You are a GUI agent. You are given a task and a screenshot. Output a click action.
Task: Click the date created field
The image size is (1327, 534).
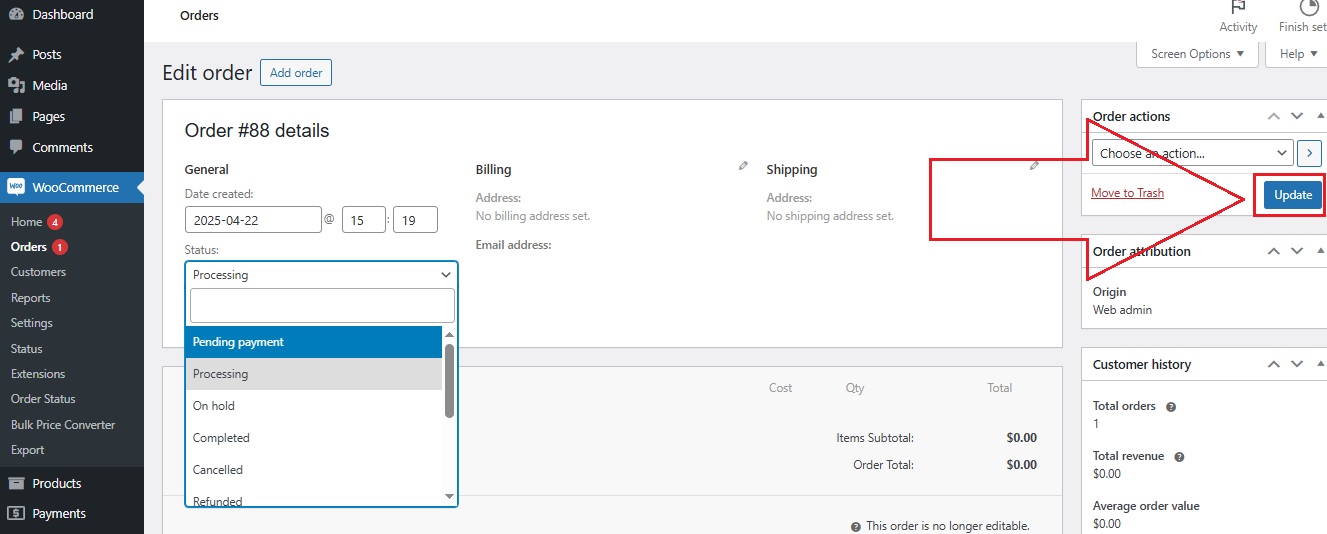pyautogui.click(x=253, y=220)
